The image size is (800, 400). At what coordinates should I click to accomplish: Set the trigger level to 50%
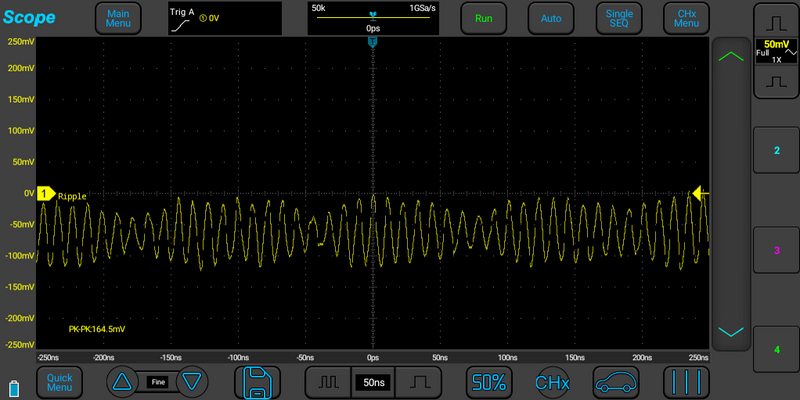tap(489, 382)
